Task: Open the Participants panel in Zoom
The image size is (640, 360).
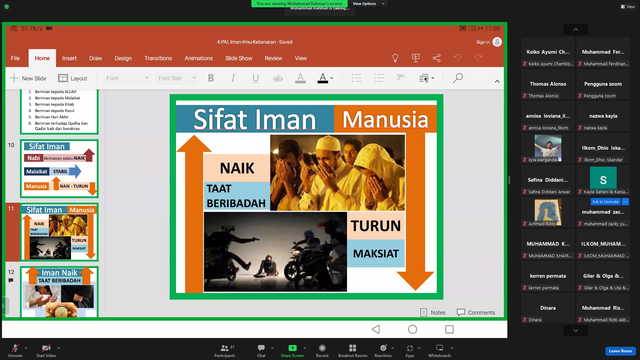Action: [x=225, y=350]
